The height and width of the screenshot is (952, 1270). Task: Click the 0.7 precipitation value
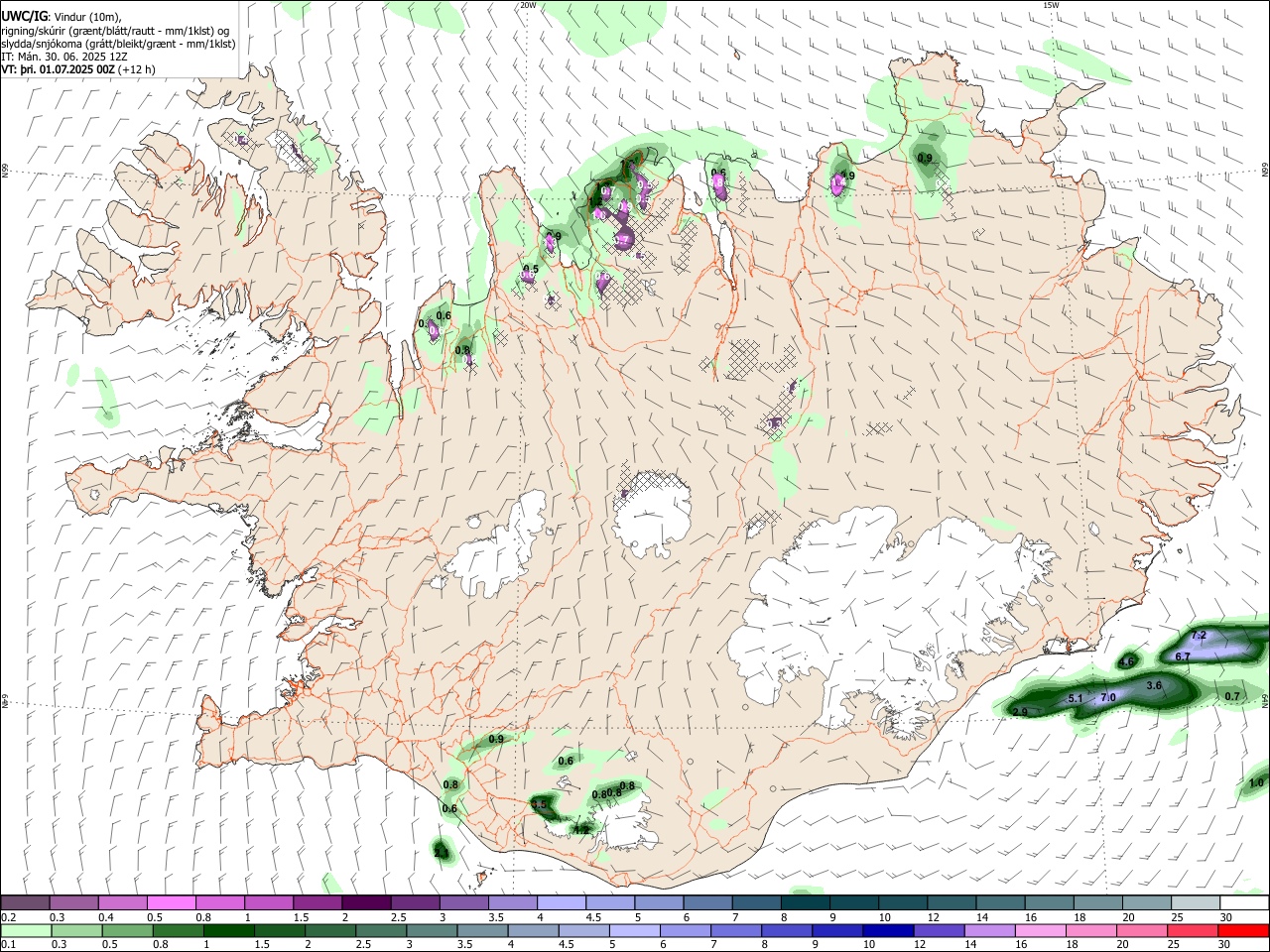[1232, 696]
